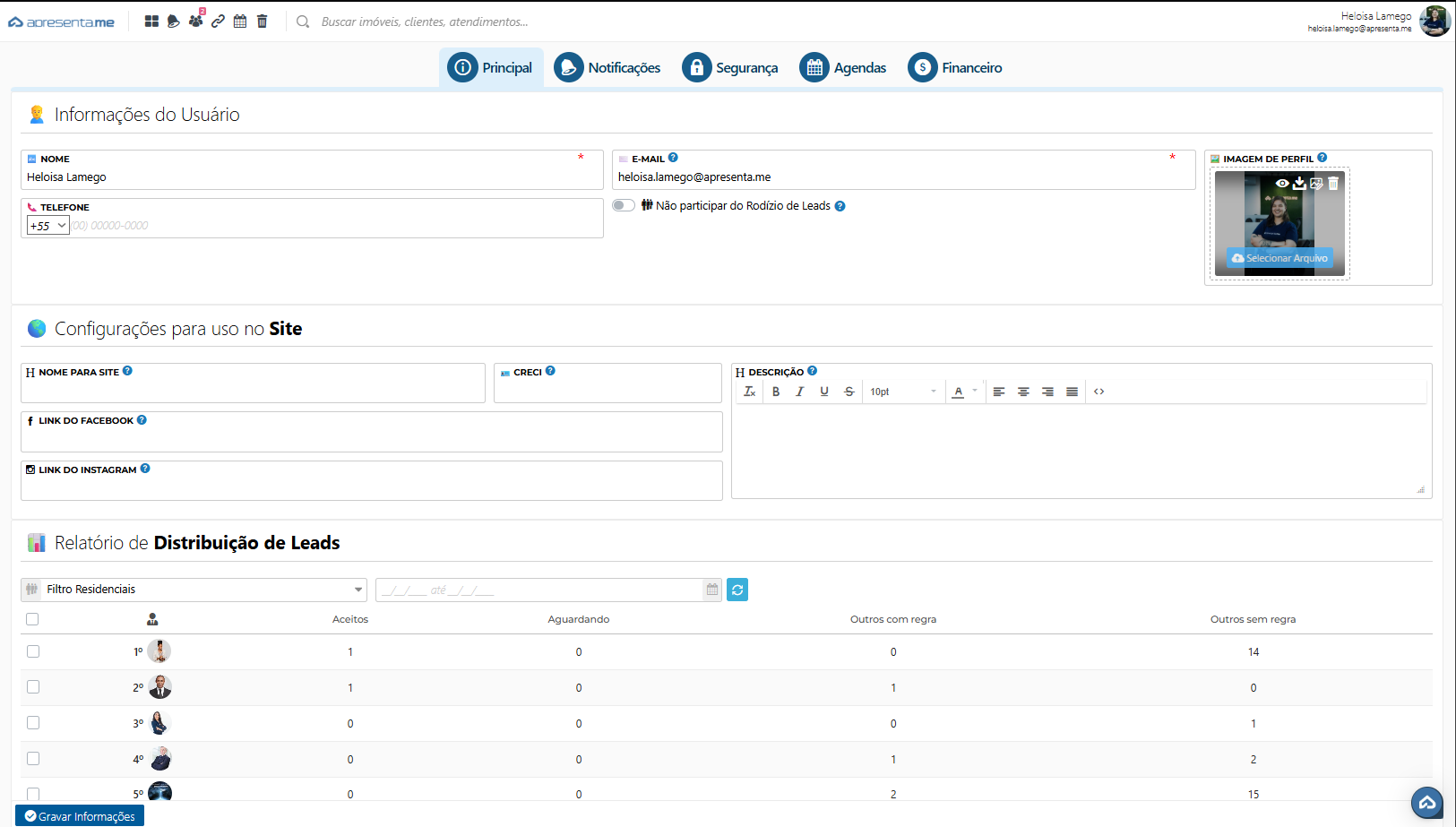Select all rows with header checkbox

33,619
